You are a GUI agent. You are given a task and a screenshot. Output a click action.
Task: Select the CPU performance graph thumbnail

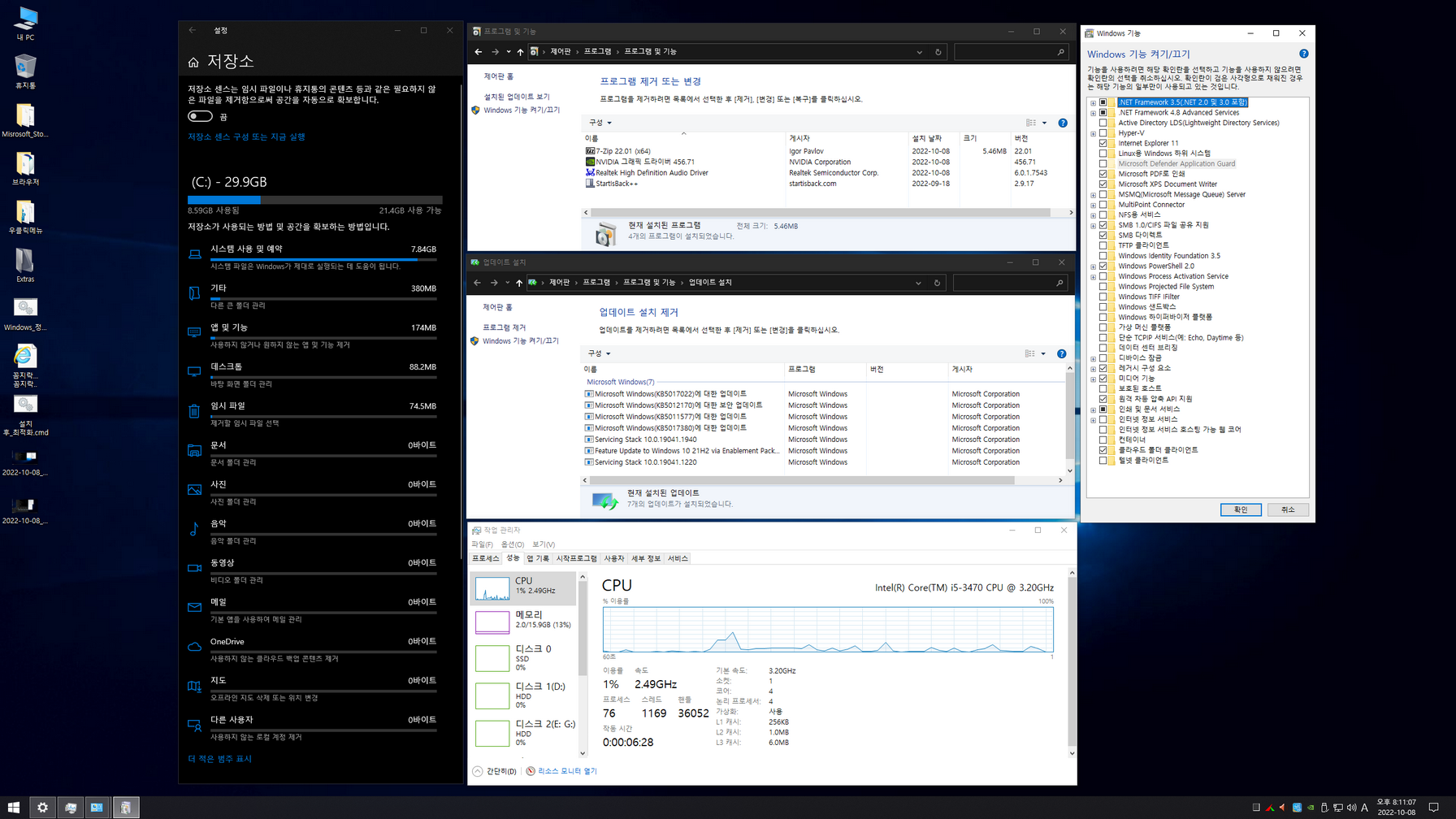[492, 588]
